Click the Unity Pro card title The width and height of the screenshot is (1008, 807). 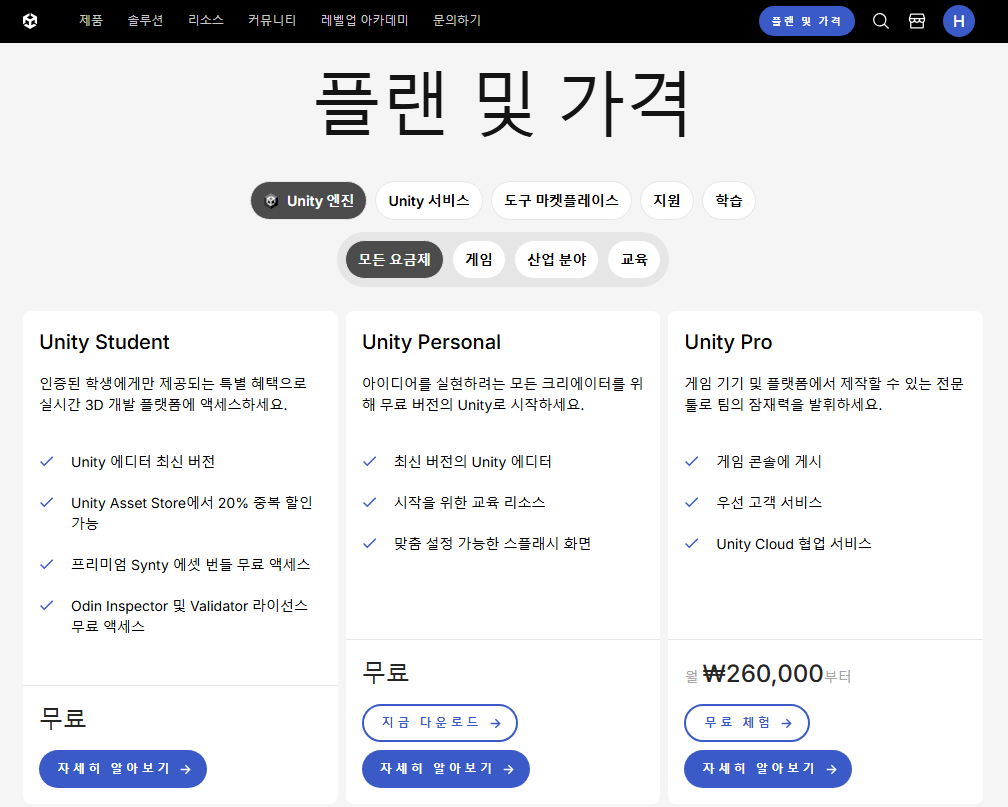pos(728,342)
